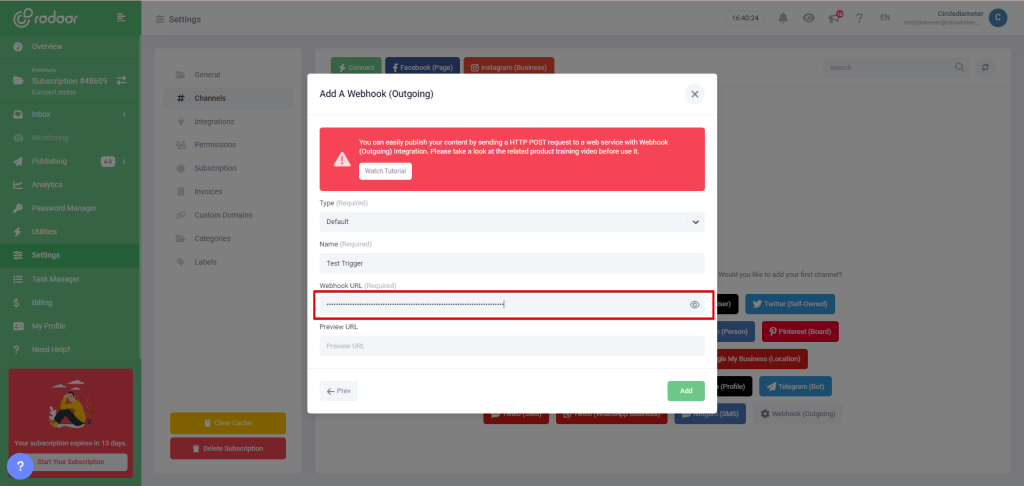Click the Name field containing Test Trigger
1024x486 pixels.
click(x=511, y=263)
